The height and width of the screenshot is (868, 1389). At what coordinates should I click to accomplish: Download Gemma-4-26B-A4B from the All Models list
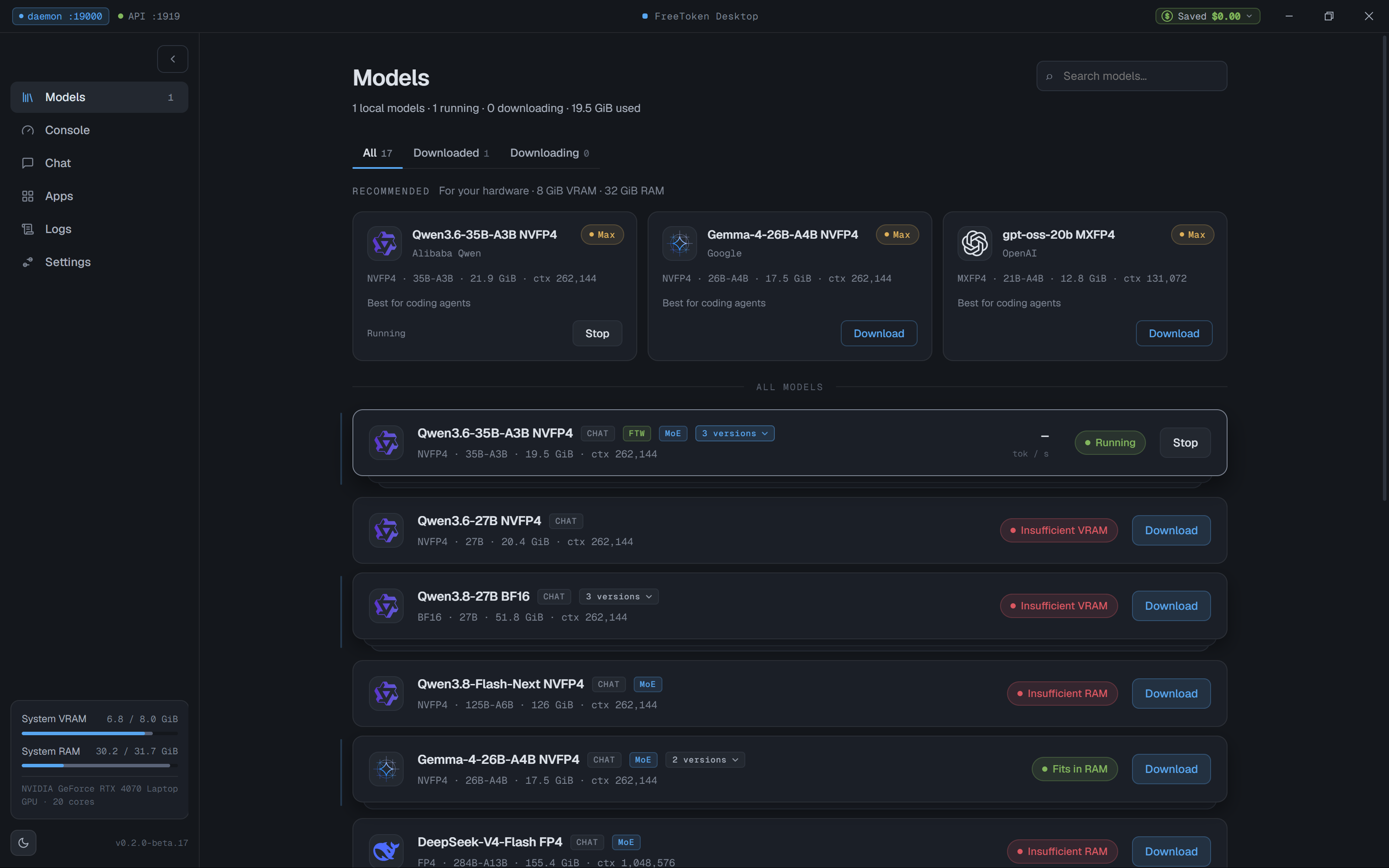pyautogui.click(x=1171, y=769)
